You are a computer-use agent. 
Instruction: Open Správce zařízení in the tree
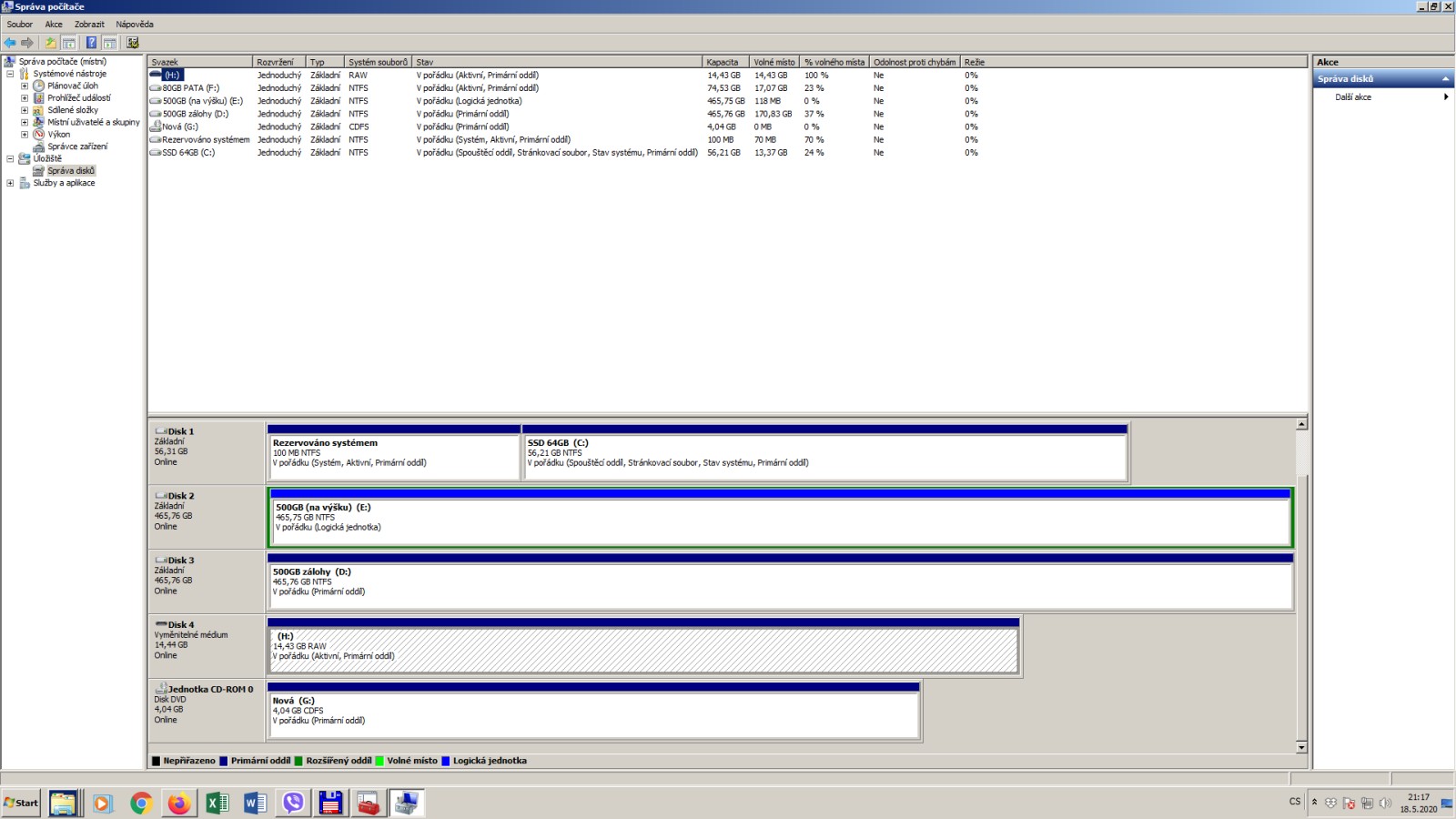coord(77,147)
